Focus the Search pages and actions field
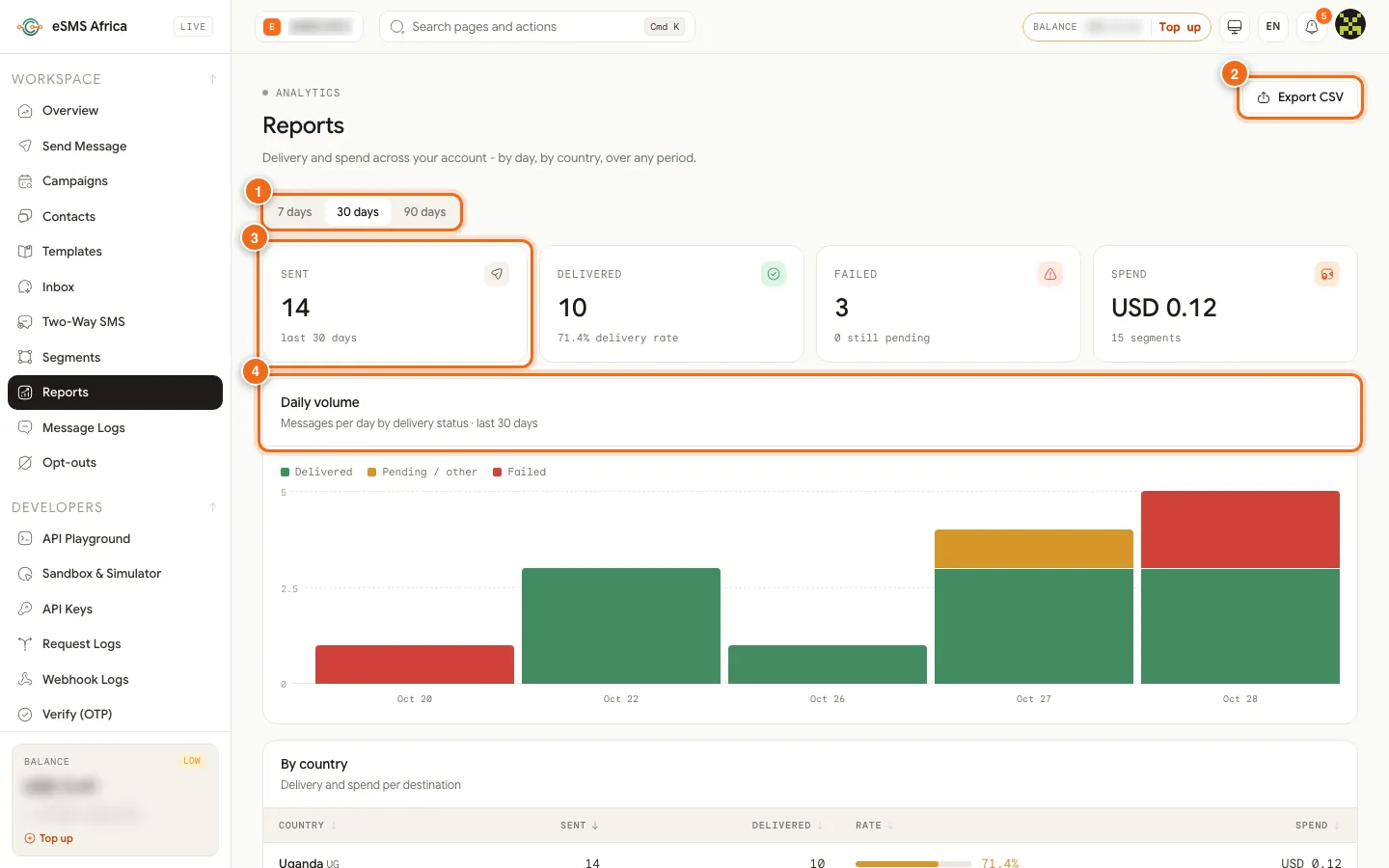The image size is (1389, 868). pyautogui.click(x=537, y=27)
